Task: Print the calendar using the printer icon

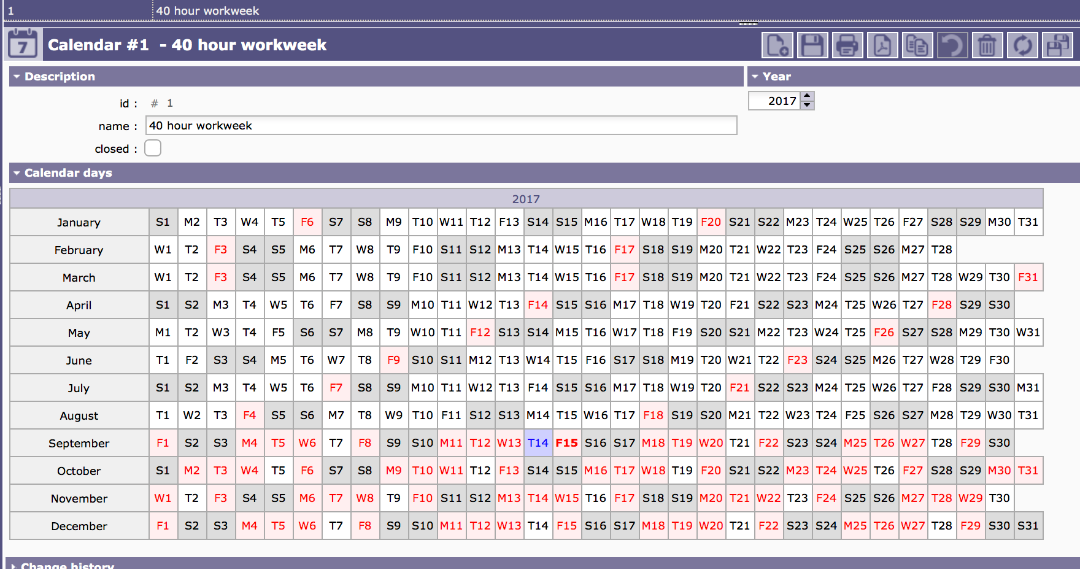Action: [x=847, y=45]
